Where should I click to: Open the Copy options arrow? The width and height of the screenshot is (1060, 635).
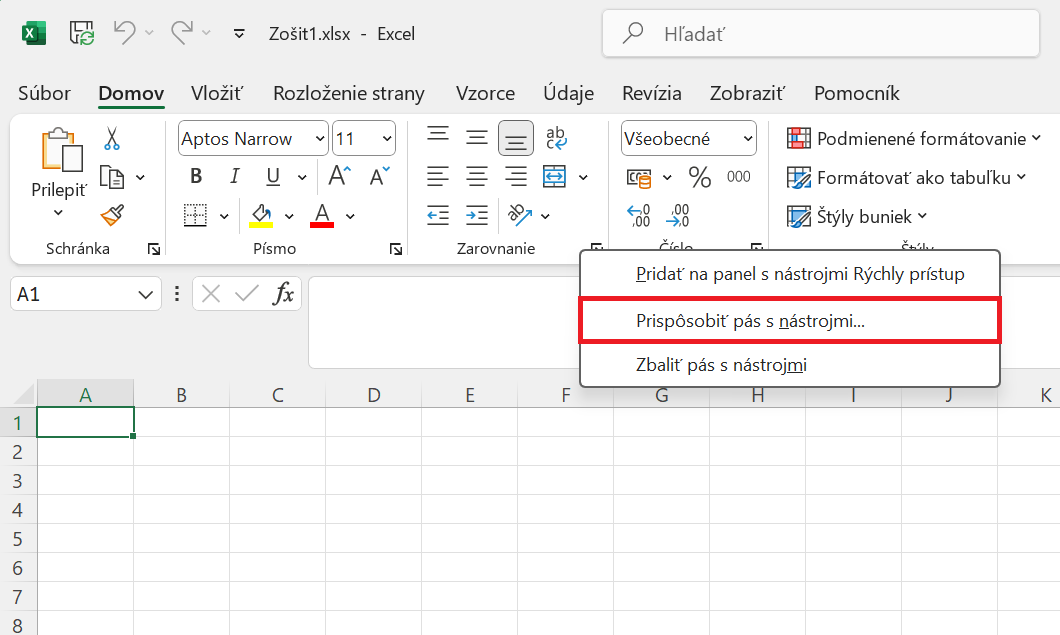pos(140,178)
